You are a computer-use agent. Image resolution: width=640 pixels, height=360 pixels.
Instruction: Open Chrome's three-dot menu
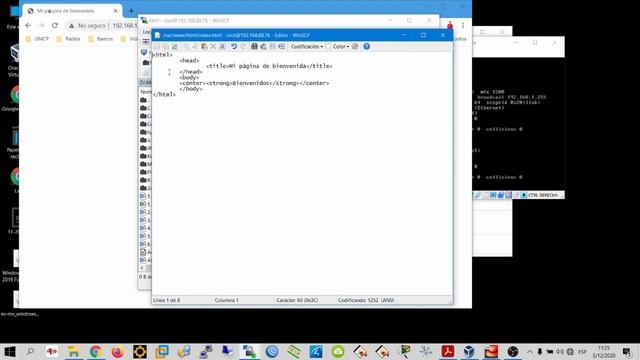click(x=463, y=25)
